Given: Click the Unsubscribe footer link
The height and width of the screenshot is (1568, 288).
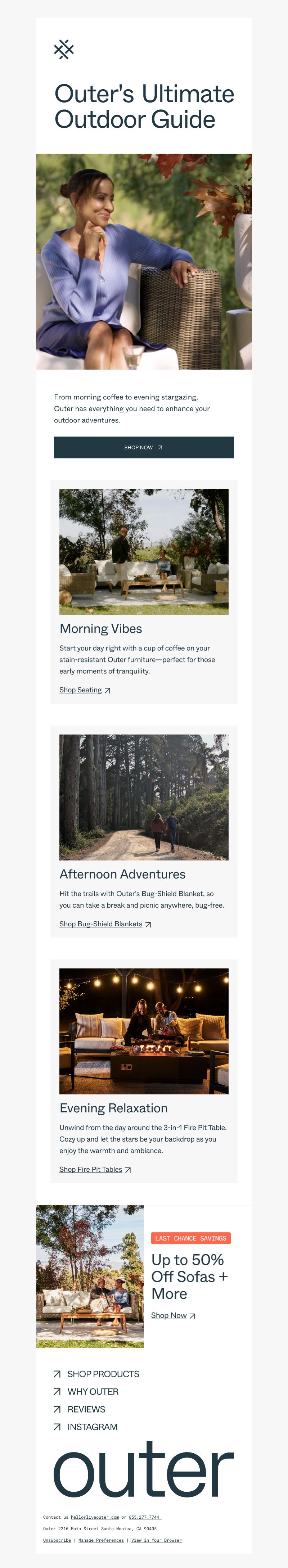Looking at the screenshot, I should (57, 1540).
